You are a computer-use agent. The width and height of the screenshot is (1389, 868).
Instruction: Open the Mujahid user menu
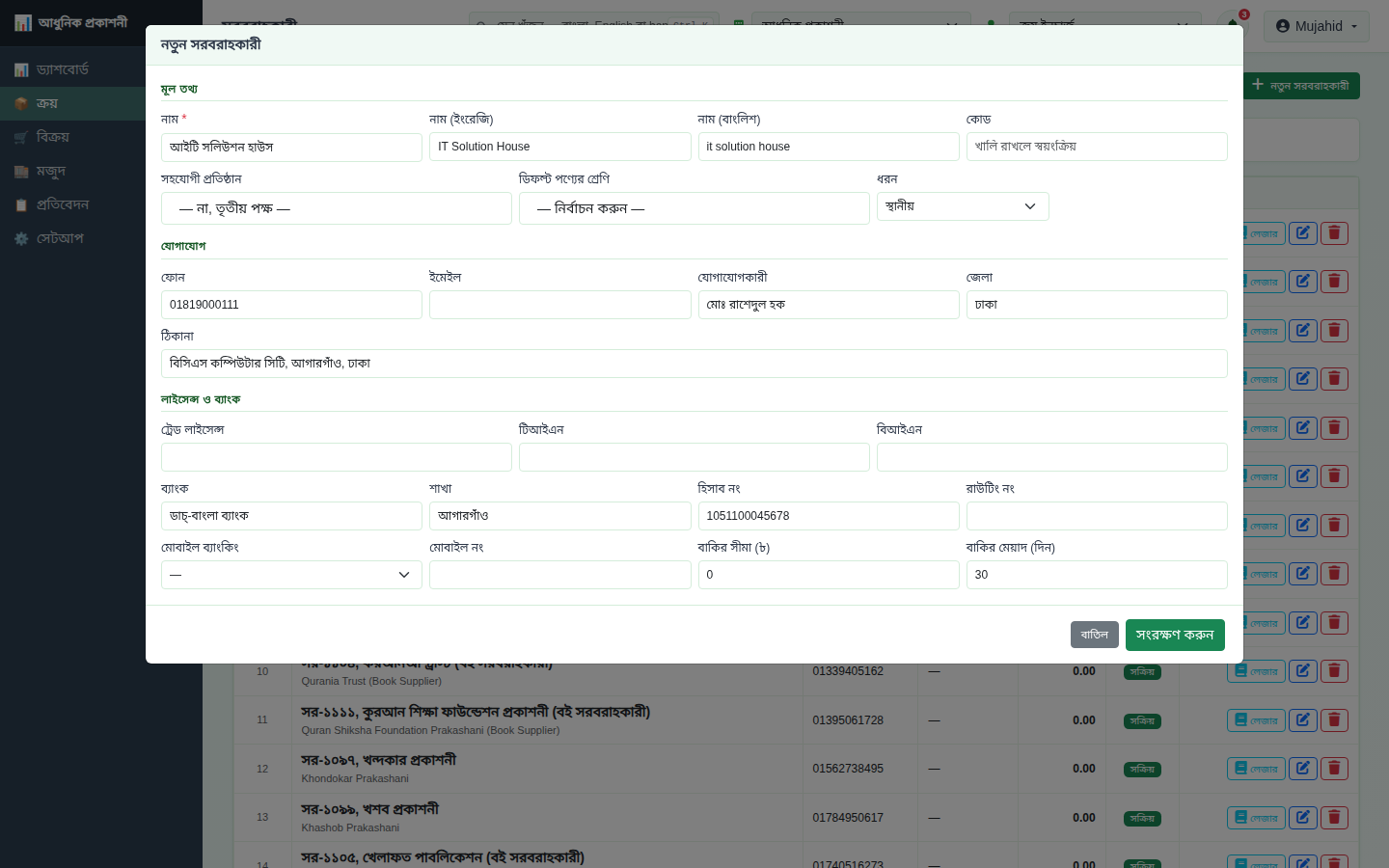1316,26
